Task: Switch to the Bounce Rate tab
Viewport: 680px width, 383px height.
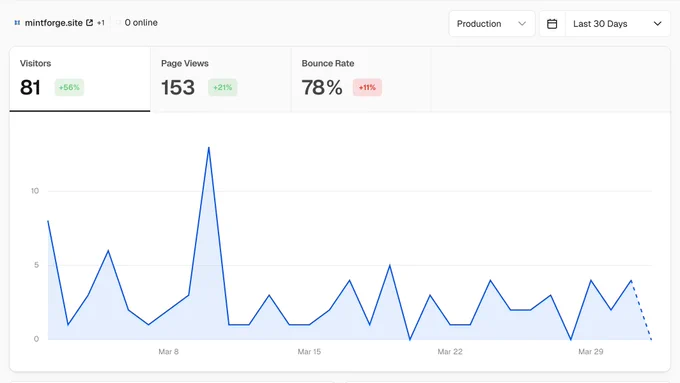Action: pyautogui.click(x=361, y=79)
